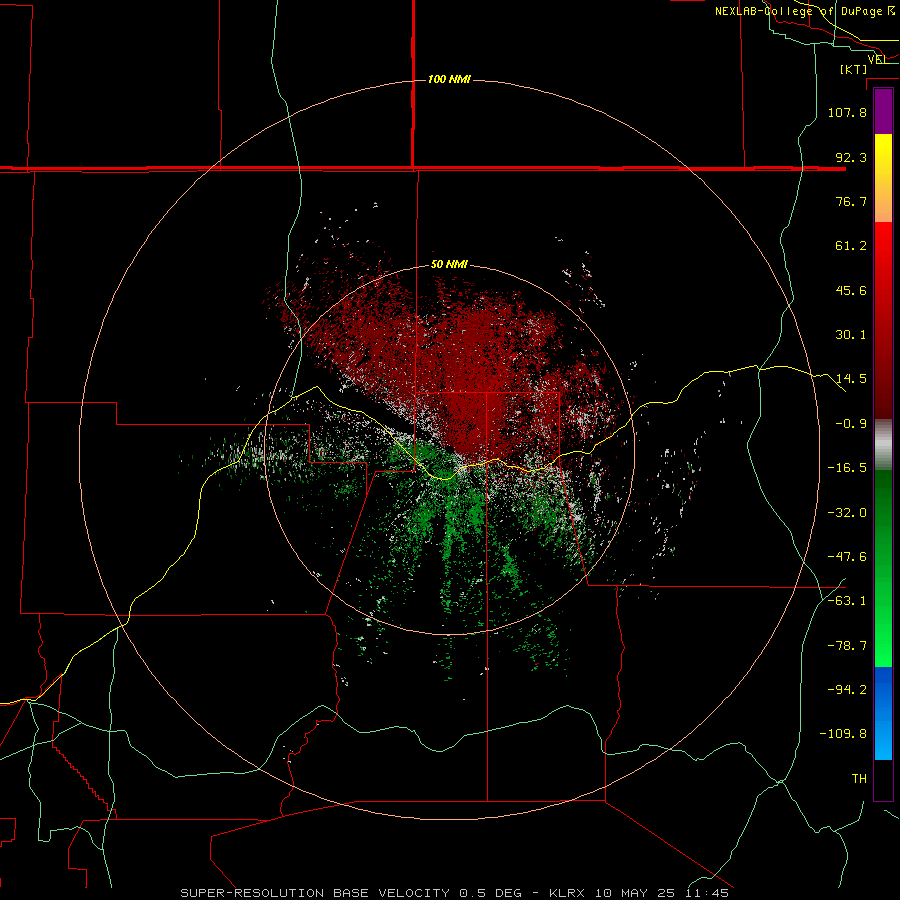
Task: Click the [KT] units label
Action: tap(854, 69)
